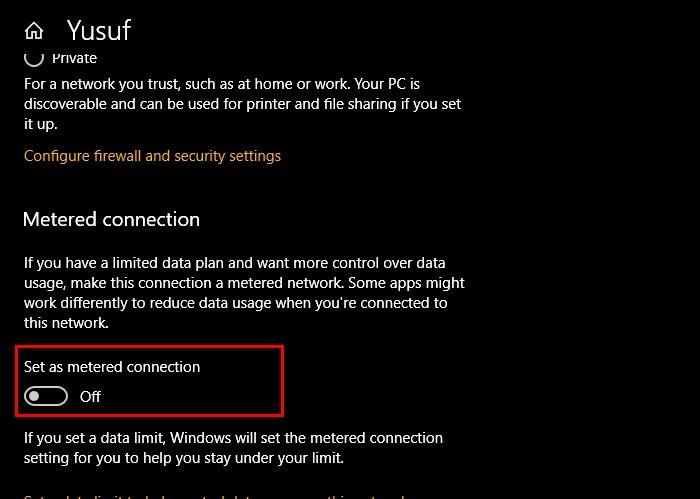The image size is (700, 499).
Task: Click the 'it up.' line under Private description
Action: [41, 124]
